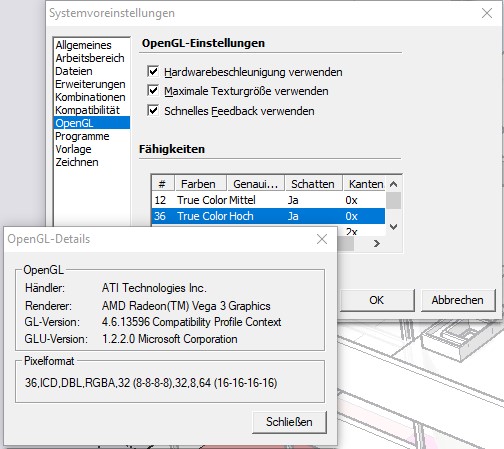Choose Kompatibilität in the sidebar list
Viewport: 504px width, 449px height.
[87, 110]
